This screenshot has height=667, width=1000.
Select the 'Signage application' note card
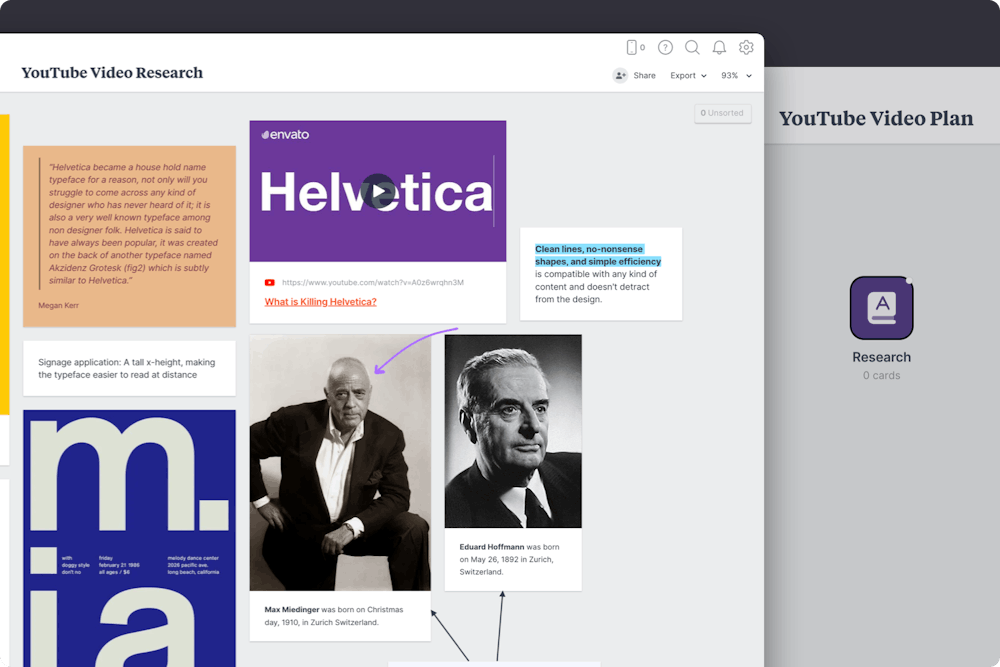point(129,368)
